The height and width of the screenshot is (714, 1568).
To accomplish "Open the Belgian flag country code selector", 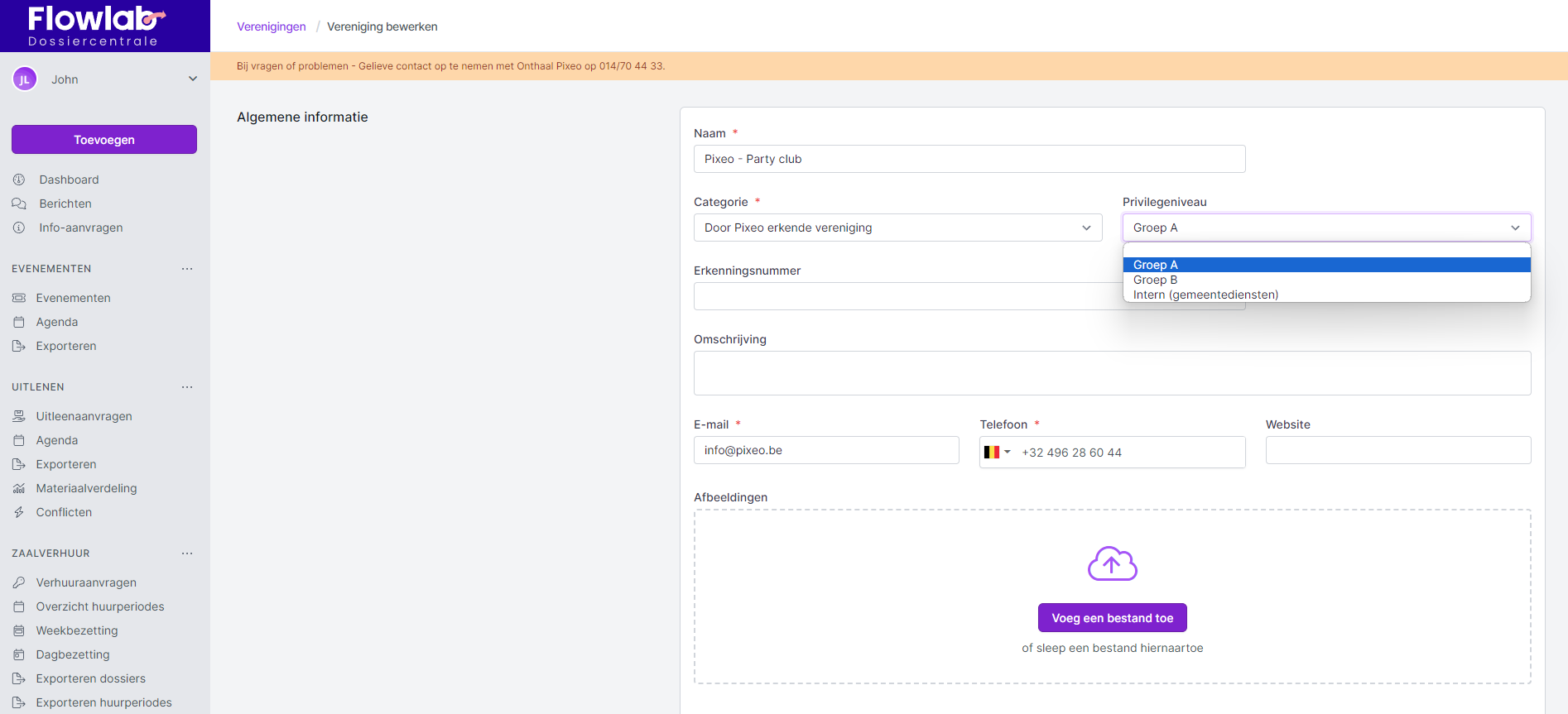I will coord(997,453).
